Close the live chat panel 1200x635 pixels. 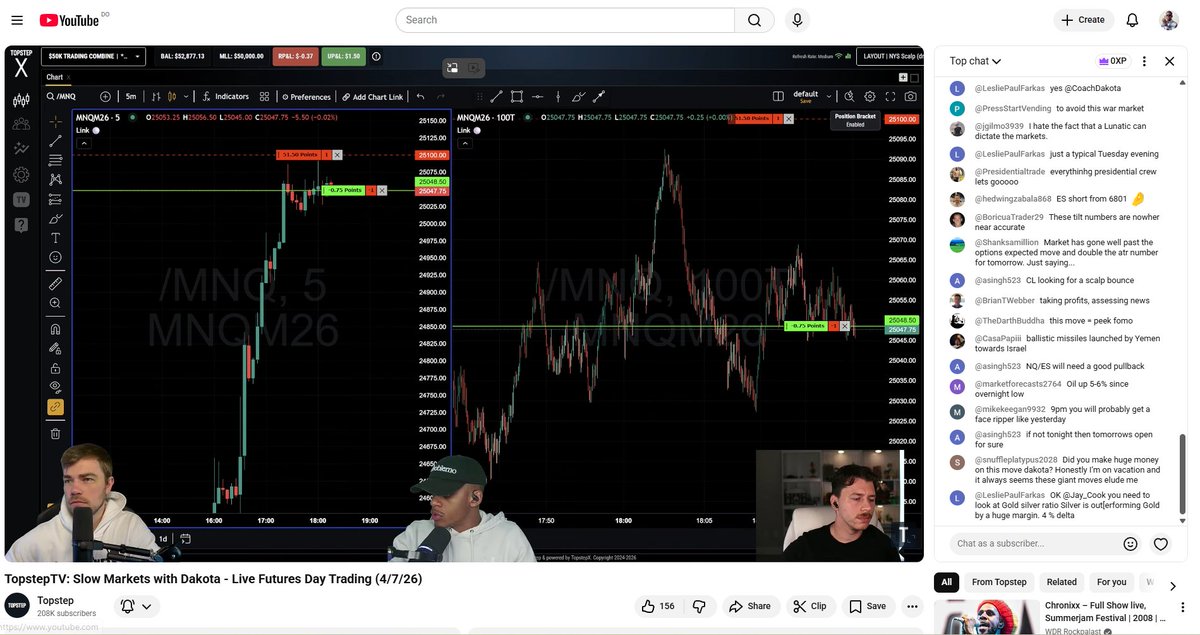[x=1169, y=61]
